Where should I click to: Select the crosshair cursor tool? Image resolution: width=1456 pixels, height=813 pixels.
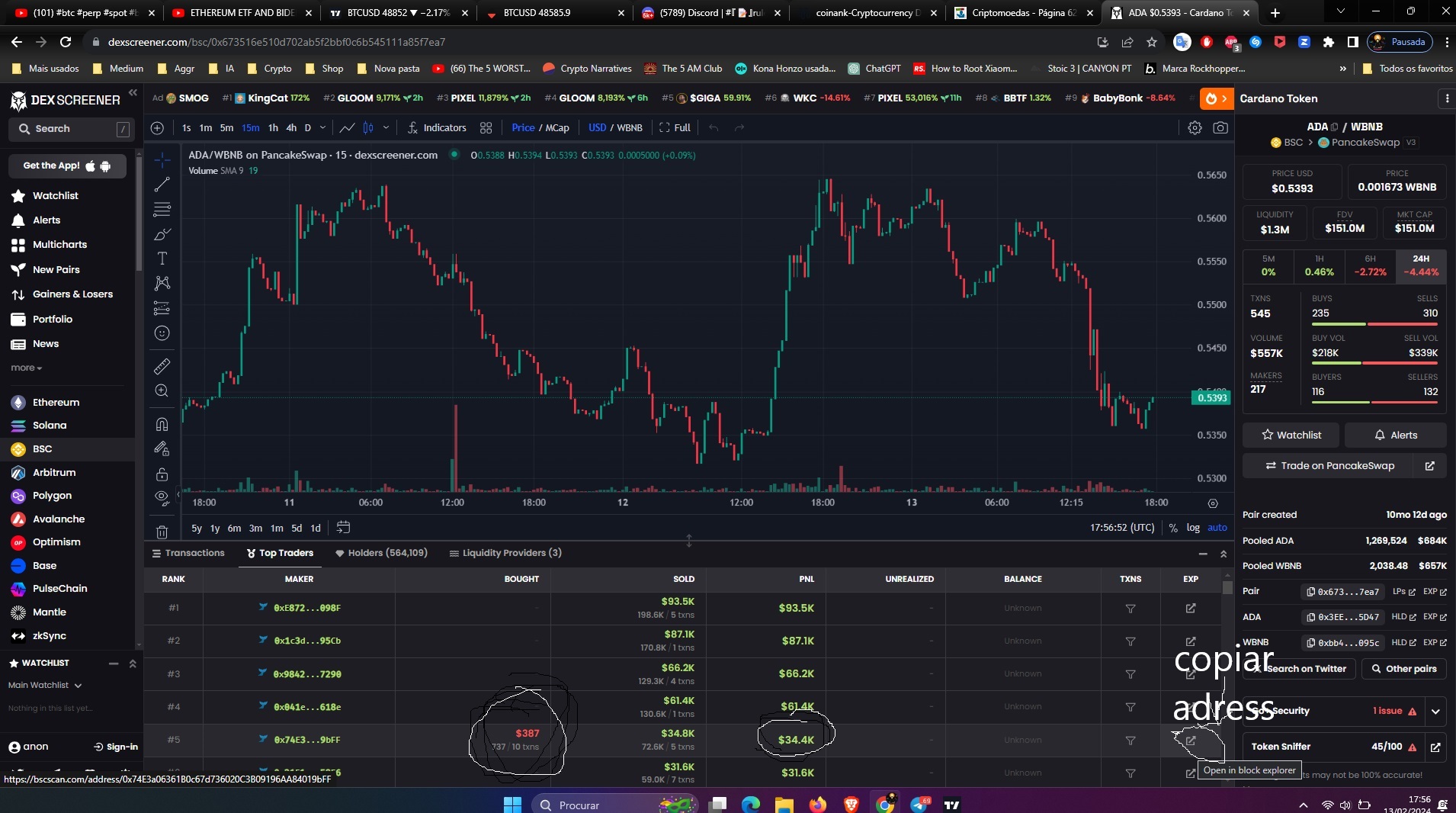click(x=162, y=159)
